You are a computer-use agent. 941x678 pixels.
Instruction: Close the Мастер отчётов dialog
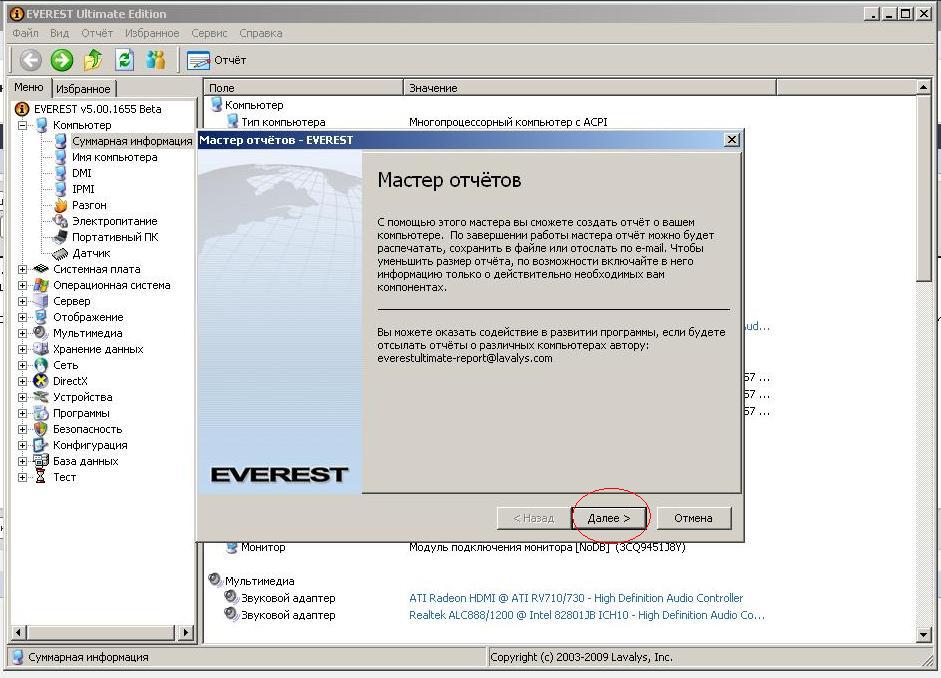[x=731, y=140]
